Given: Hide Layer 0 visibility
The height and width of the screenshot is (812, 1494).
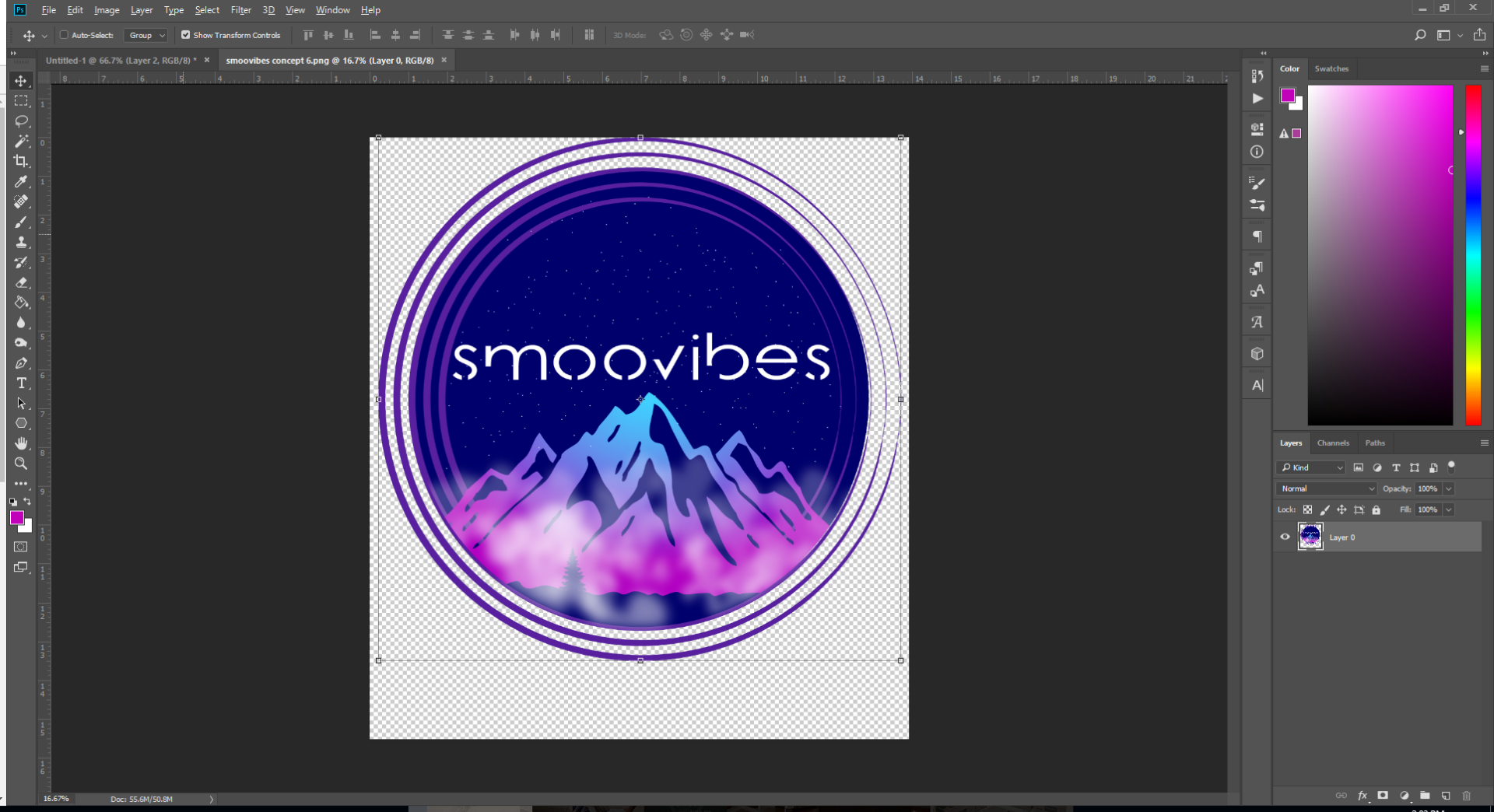Looking at the screenshot, I should click(x=1285, y=537).
